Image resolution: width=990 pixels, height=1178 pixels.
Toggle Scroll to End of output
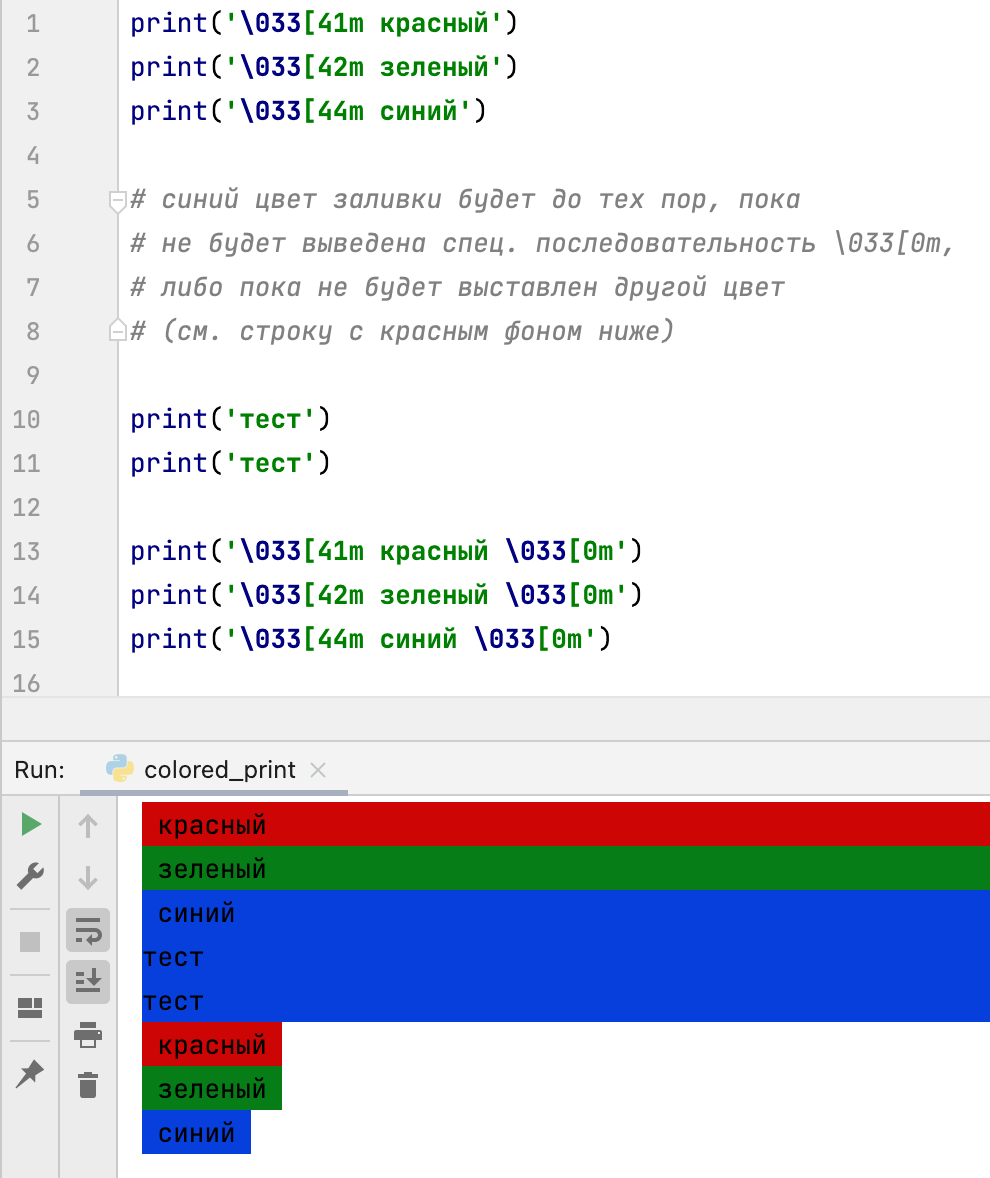pyautogui.click(x=88, y=982)
